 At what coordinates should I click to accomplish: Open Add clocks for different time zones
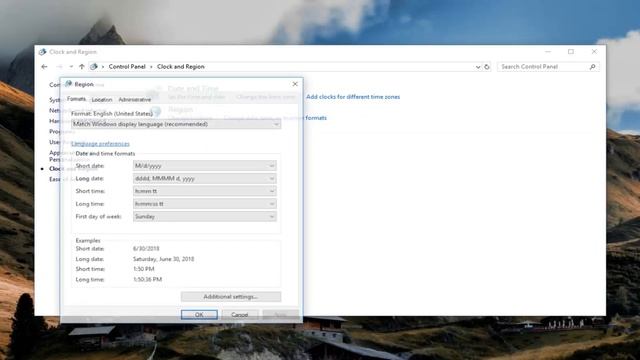[x=353, y=97]
